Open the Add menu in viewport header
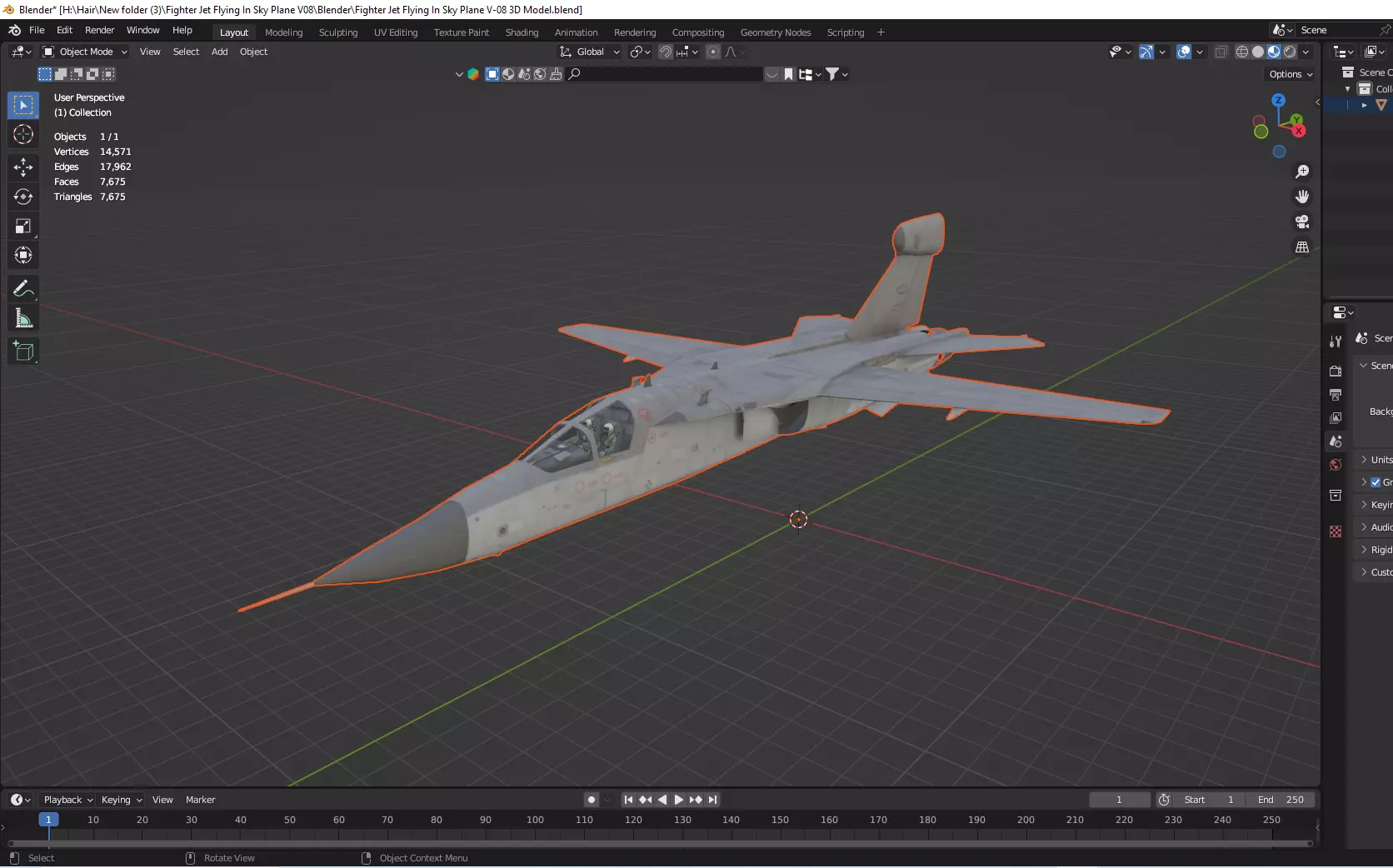This screenshot has width=1393, height=868. tap(219, 52)
